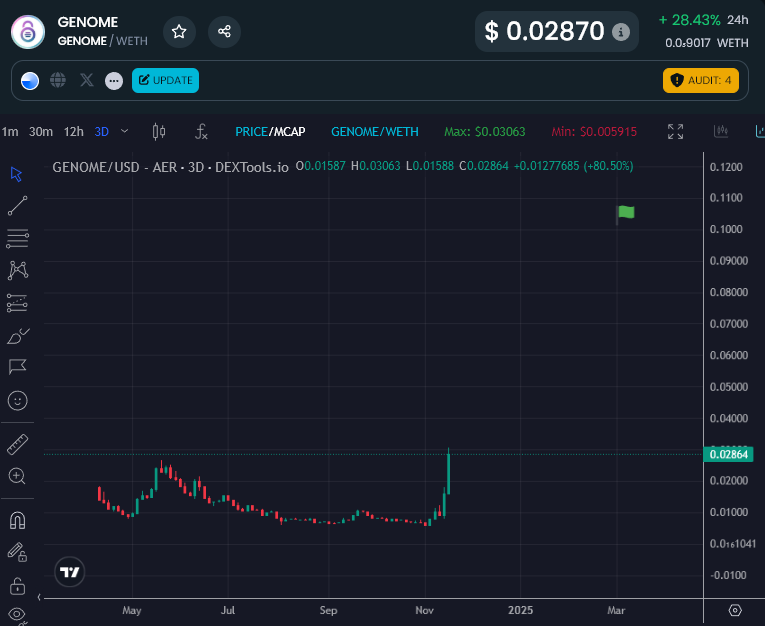Select the brush drawing tool
This screenshot has height=626, width=765.
point(18,336)
